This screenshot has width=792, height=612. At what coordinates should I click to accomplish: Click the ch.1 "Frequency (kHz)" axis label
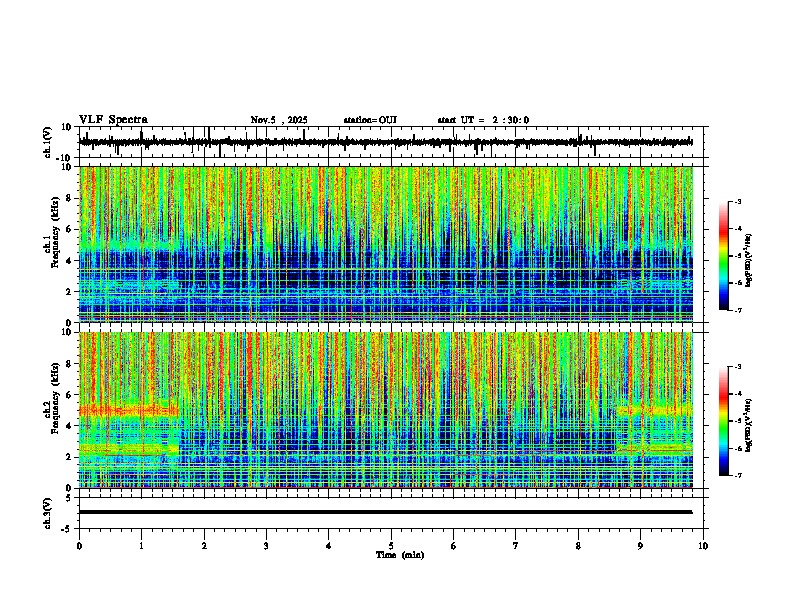(55, 232)
